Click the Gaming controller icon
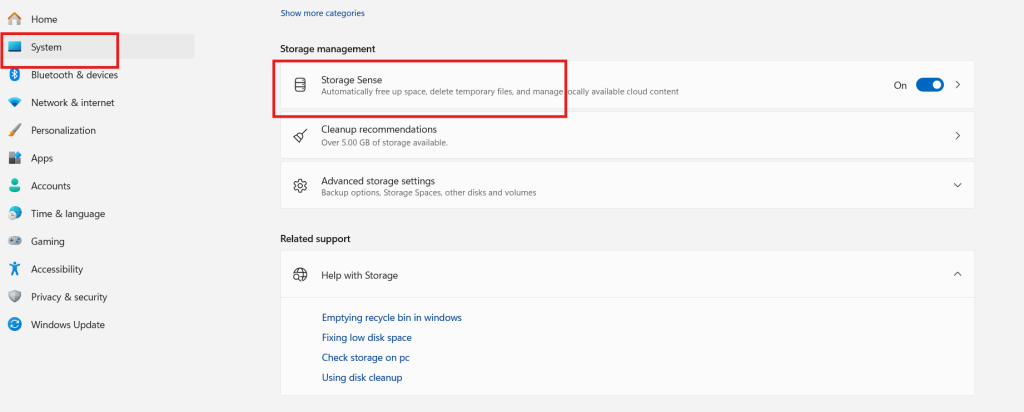The width and height of the screenshot is (1024, 412). [14, 241]
